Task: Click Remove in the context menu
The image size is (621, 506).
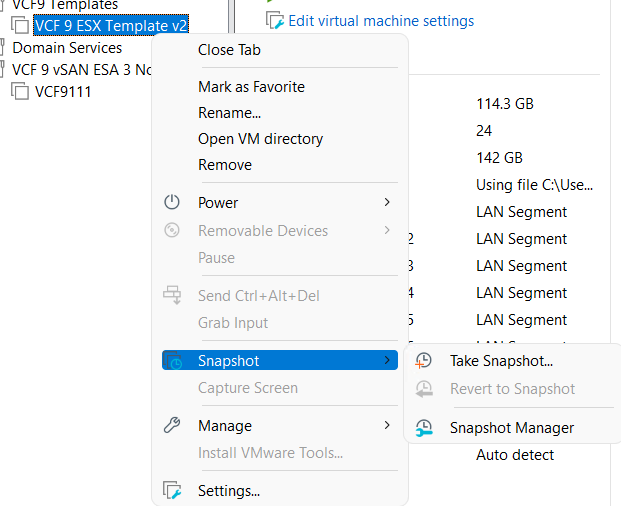Action: pyautogui.click(x=225, y=165)
